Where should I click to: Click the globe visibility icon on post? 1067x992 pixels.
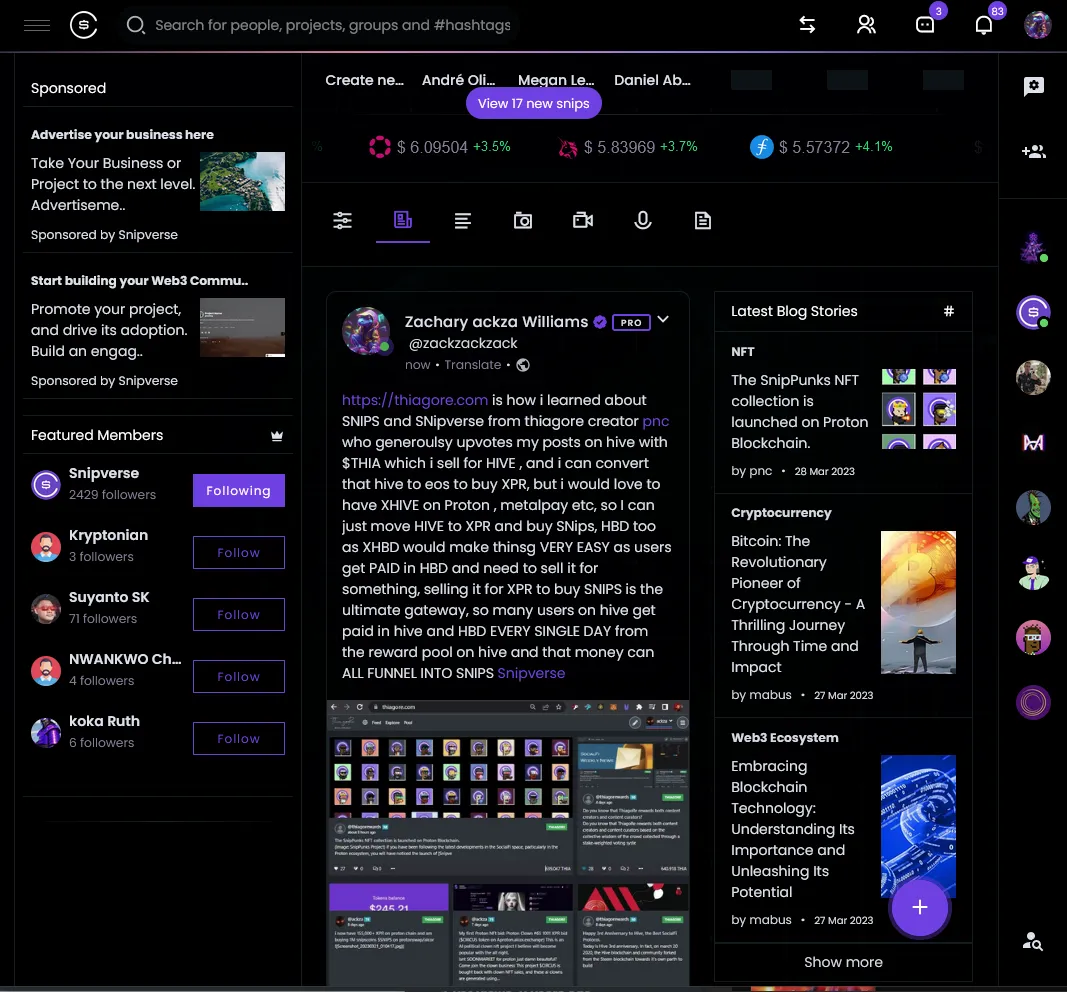[x=523, y=365]
